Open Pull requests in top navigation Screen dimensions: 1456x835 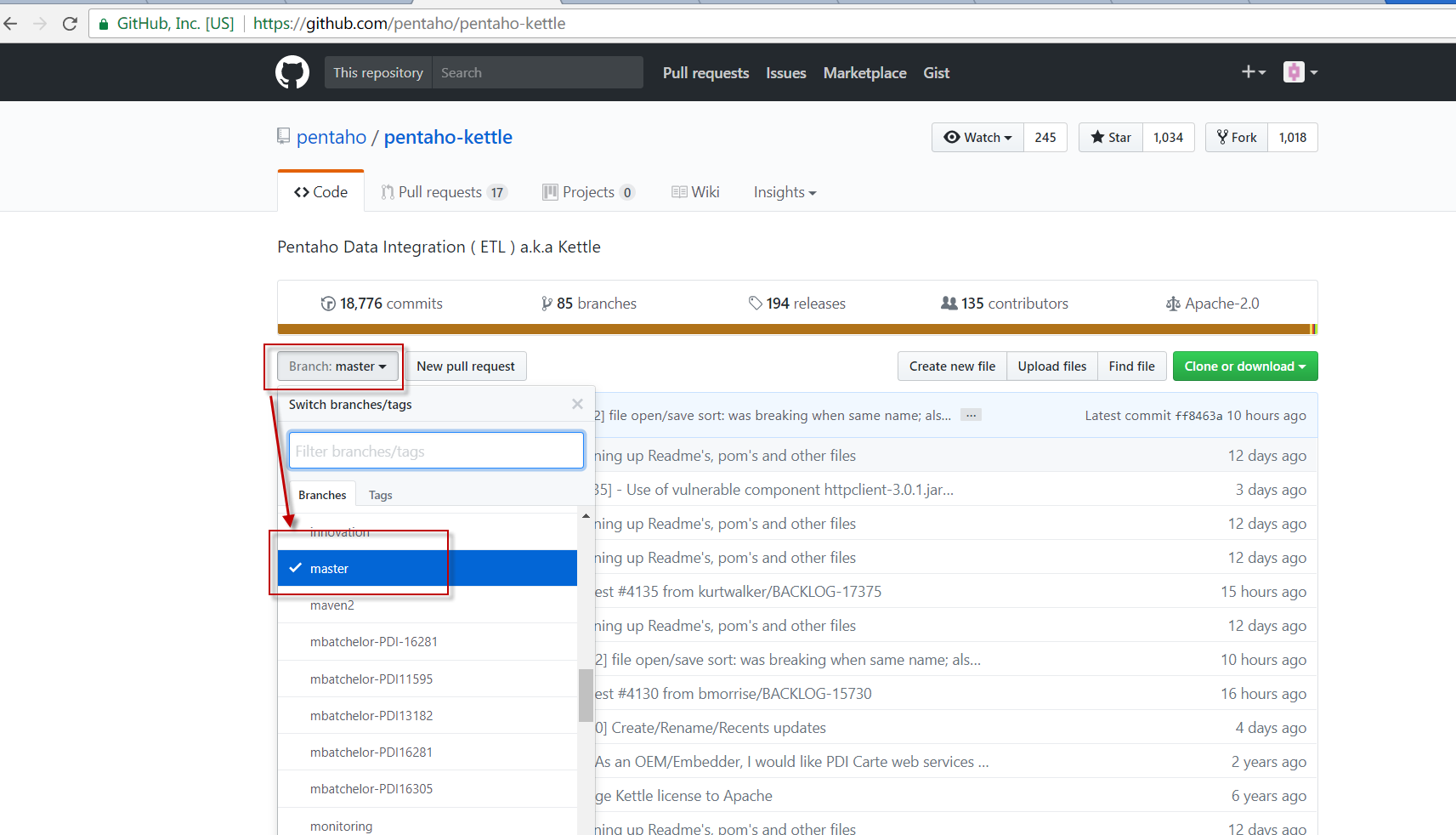(x=705, y=73)
